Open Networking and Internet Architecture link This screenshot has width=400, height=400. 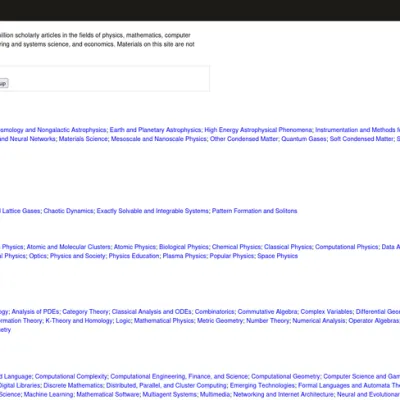pos(283,394)
